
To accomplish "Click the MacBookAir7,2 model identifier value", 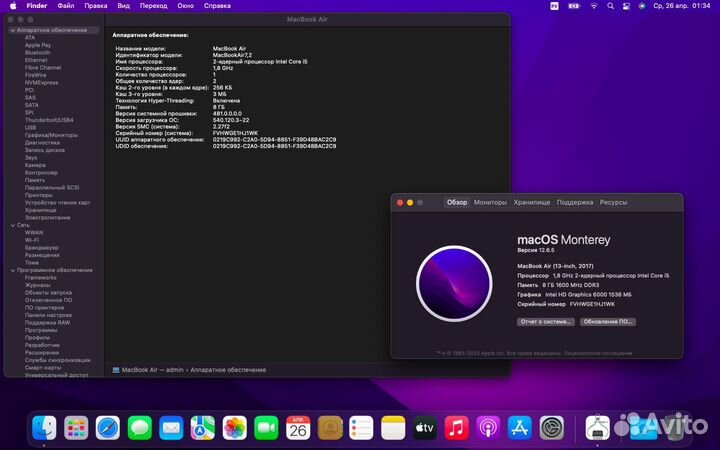I will (x=232, y=55).
